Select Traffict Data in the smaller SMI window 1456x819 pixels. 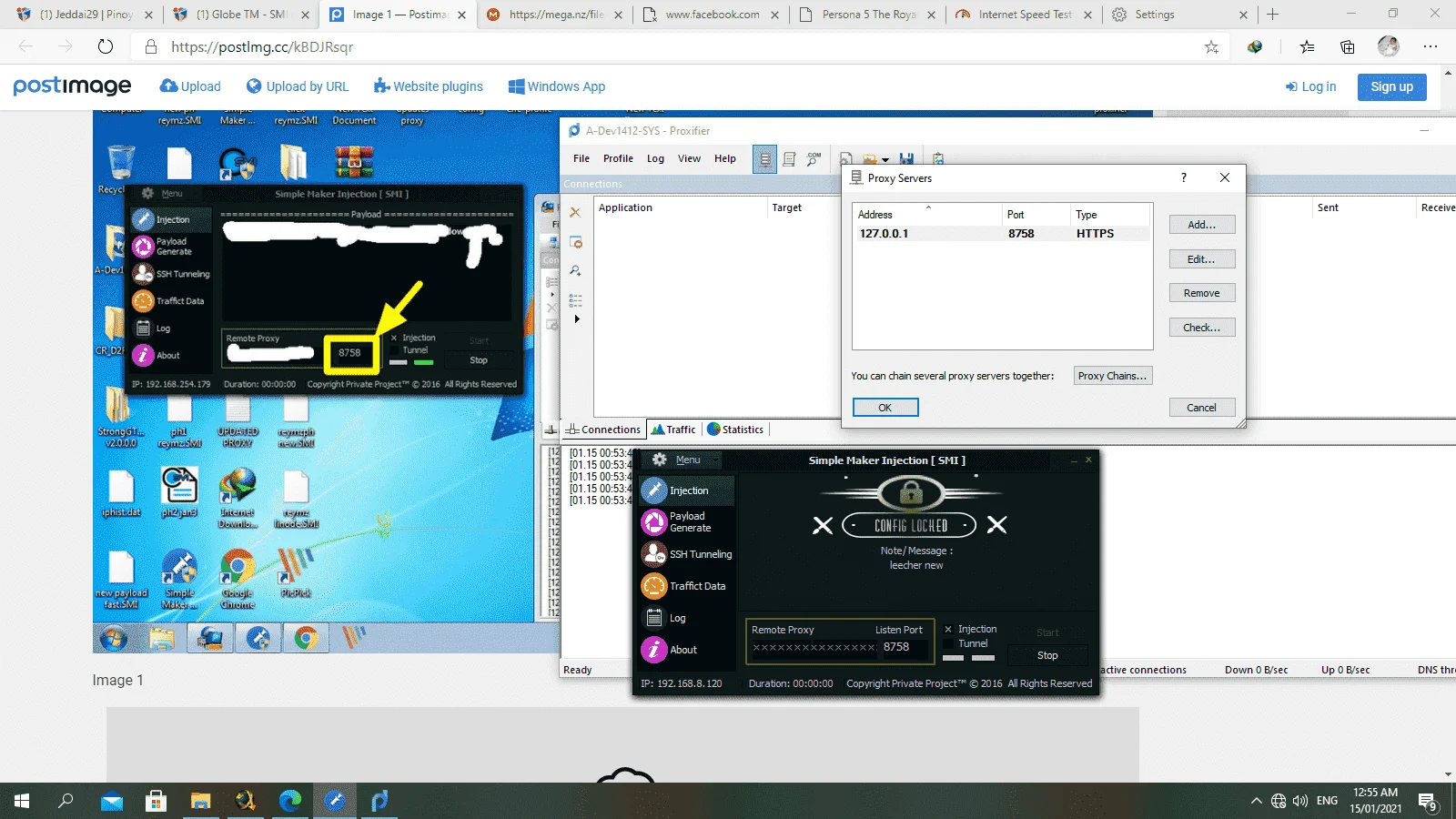pyautogui.click(x=171, y=301)
